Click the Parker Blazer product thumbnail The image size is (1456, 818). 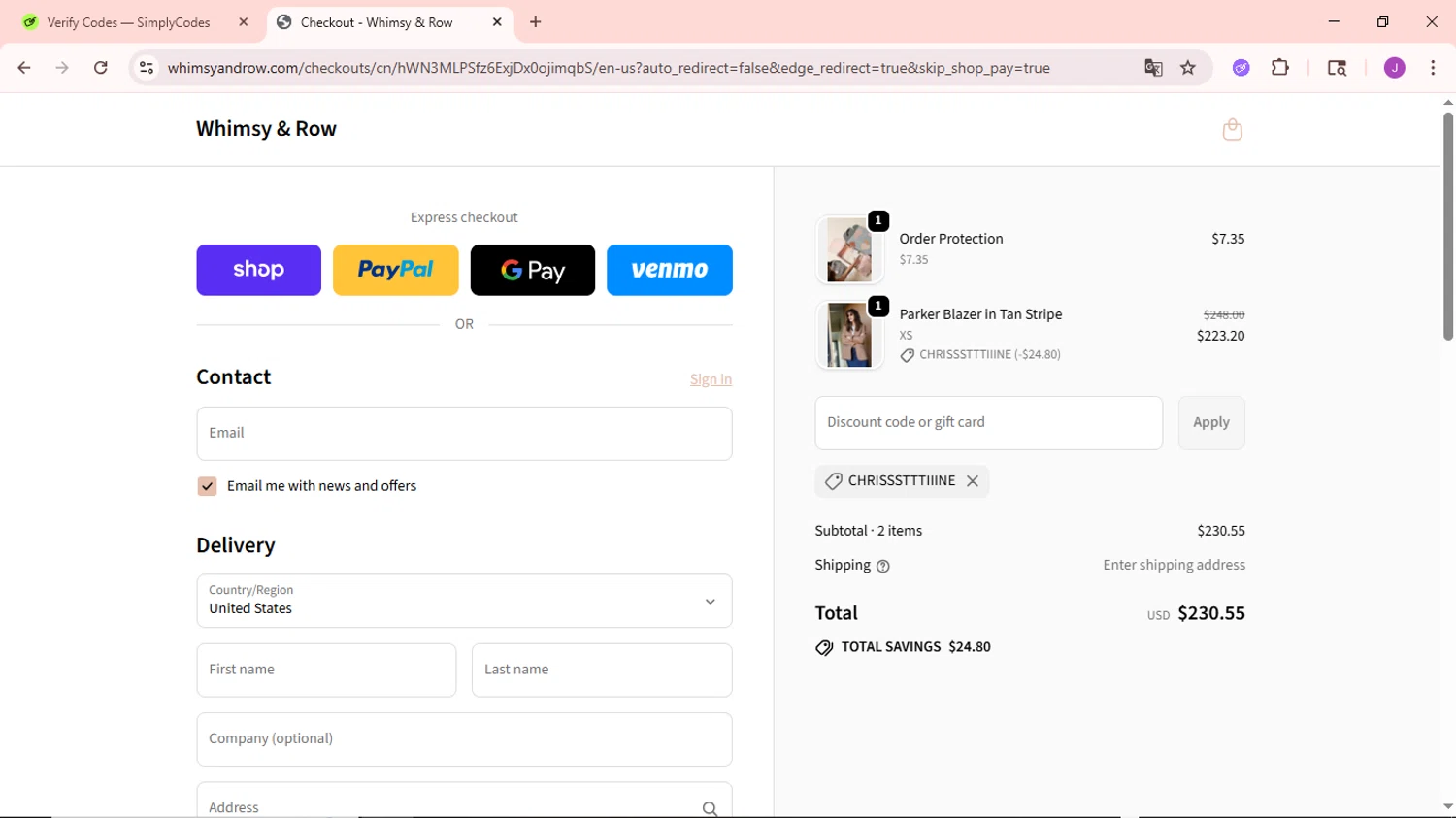pyautogui.click(x=849, y=336)
